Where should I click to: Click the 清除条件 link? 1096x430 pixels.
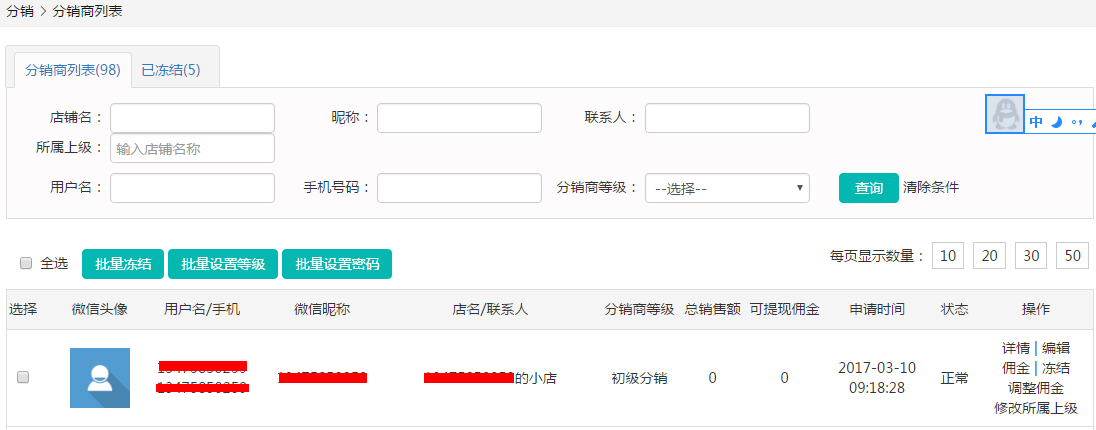click(930, 187)
